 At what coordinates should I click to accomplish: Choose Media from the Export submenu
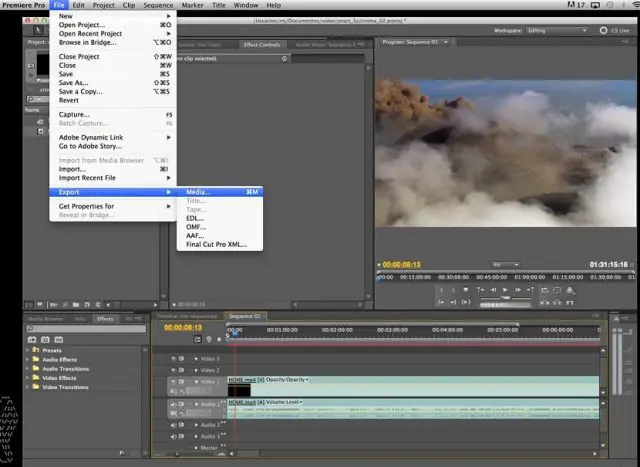(198, 191)
